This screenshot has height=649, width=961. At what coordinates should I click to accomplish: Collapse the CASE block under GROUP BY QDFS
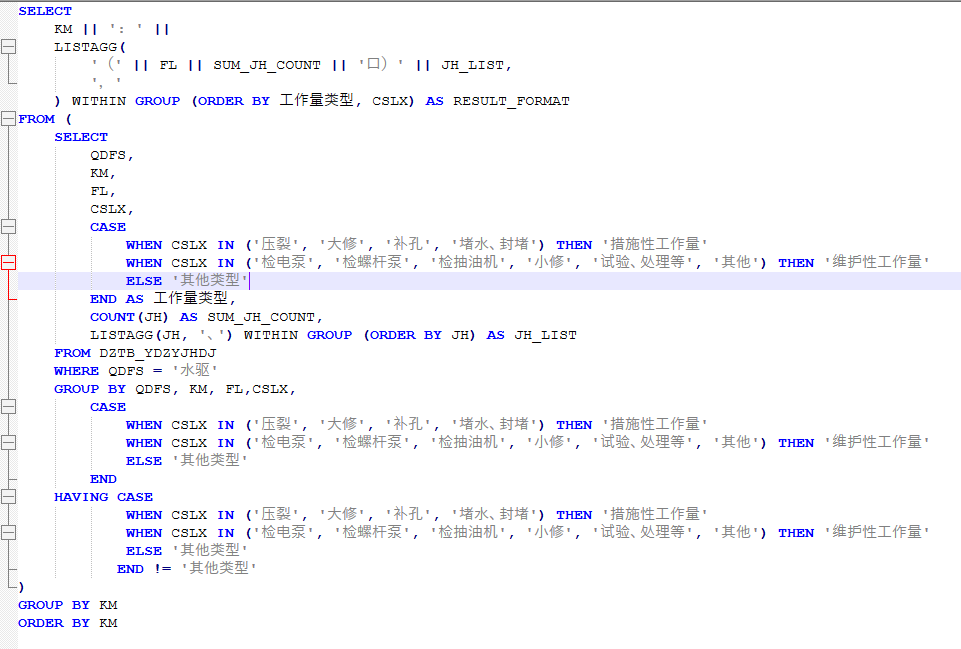9,407
